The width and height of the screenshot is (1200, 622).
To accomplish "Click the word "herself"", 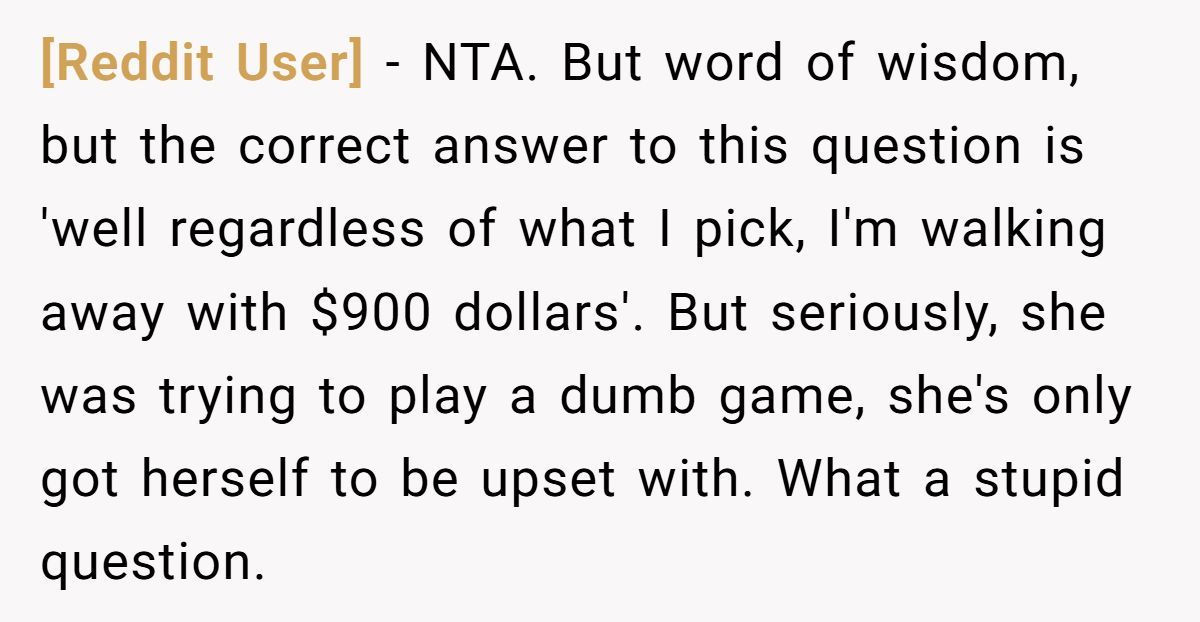I will (x=224, y=480).
